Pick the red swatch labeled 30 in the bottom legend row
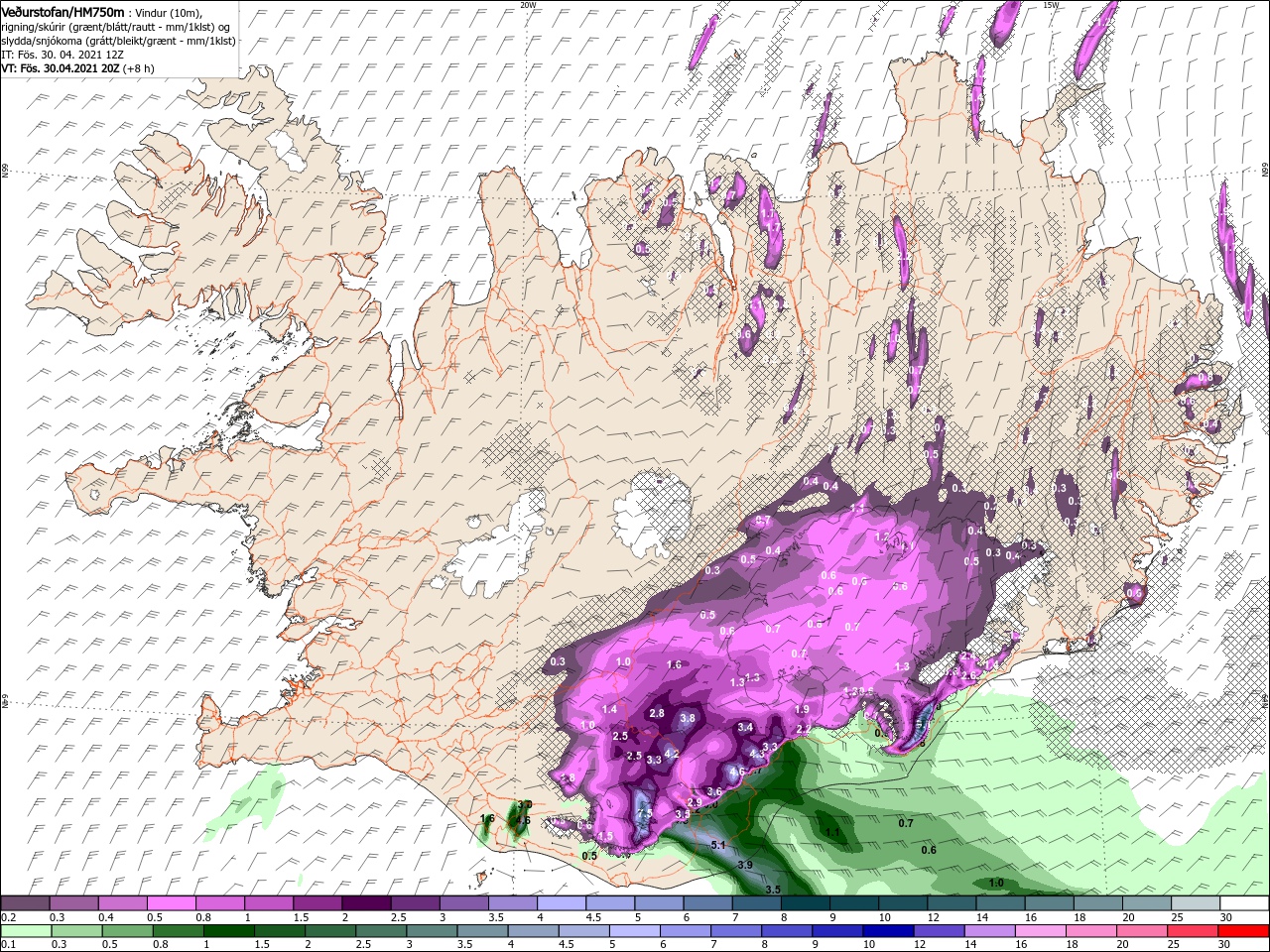The image size is (1270, 952). 1243,931
